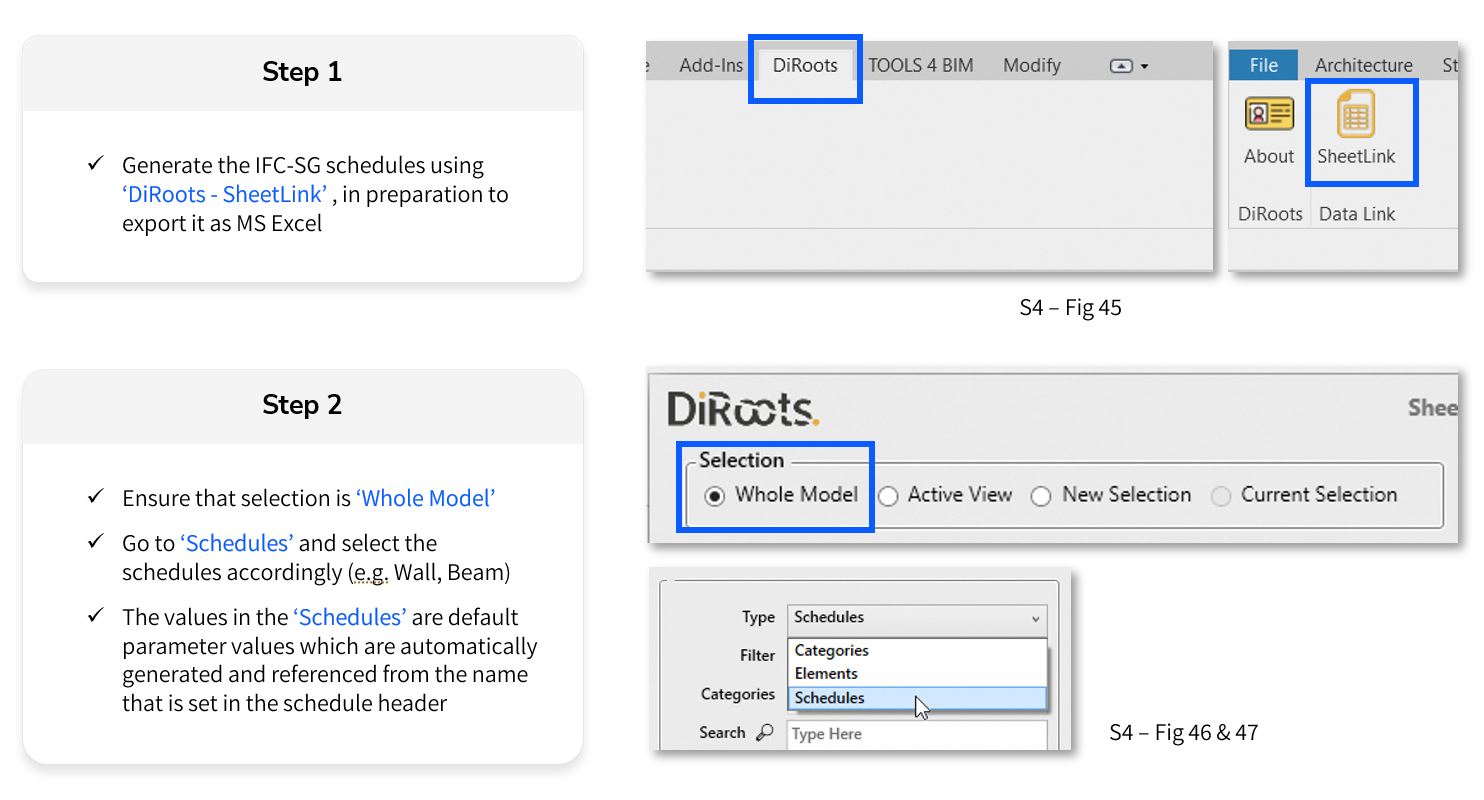This screenshot has width=1484, height=800.
Task: Choose Elements from the Type list
Action: click(x=826, y=674)
